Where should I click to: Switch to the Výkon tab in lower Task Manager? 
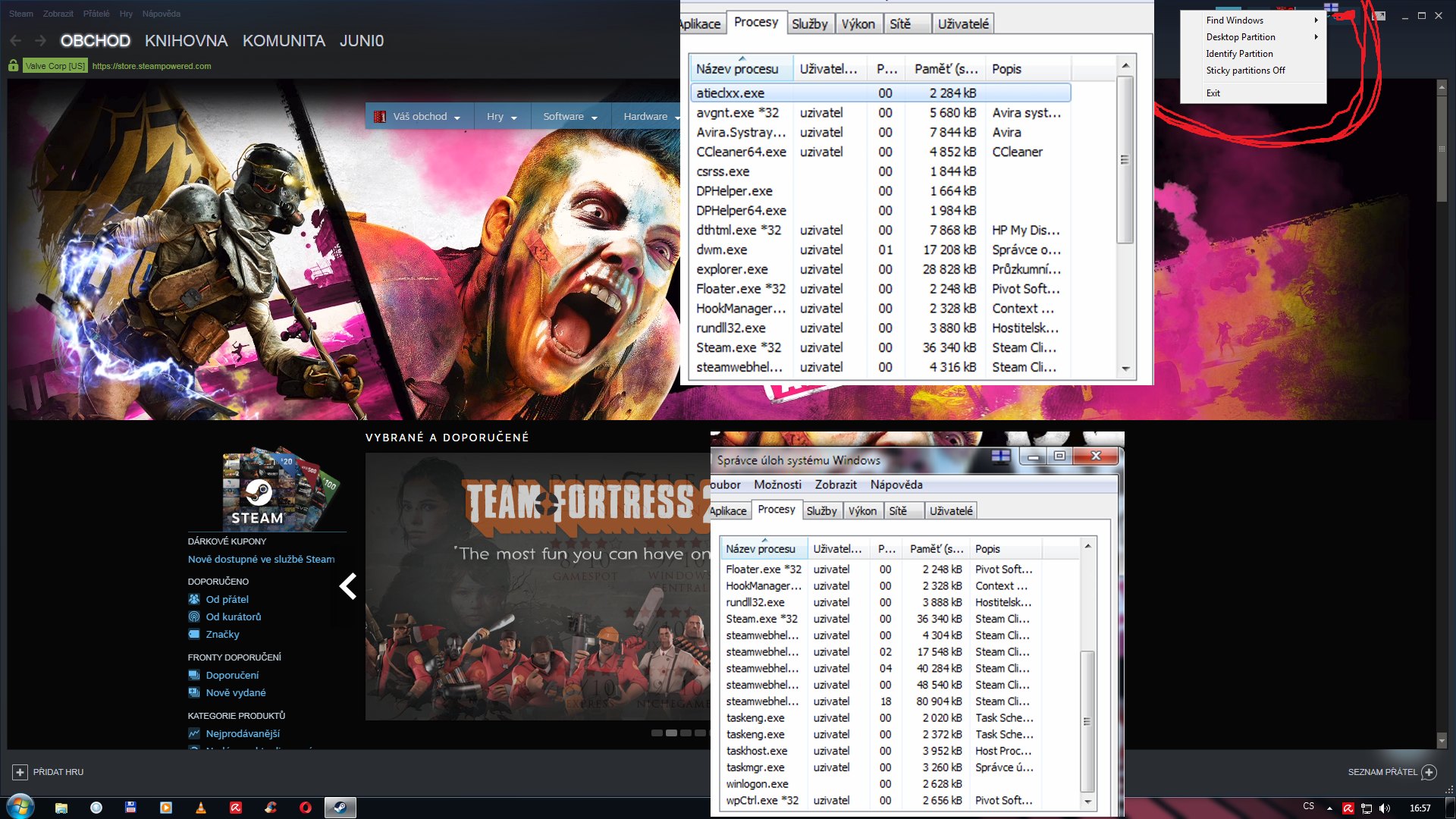[x=862, y=511]
